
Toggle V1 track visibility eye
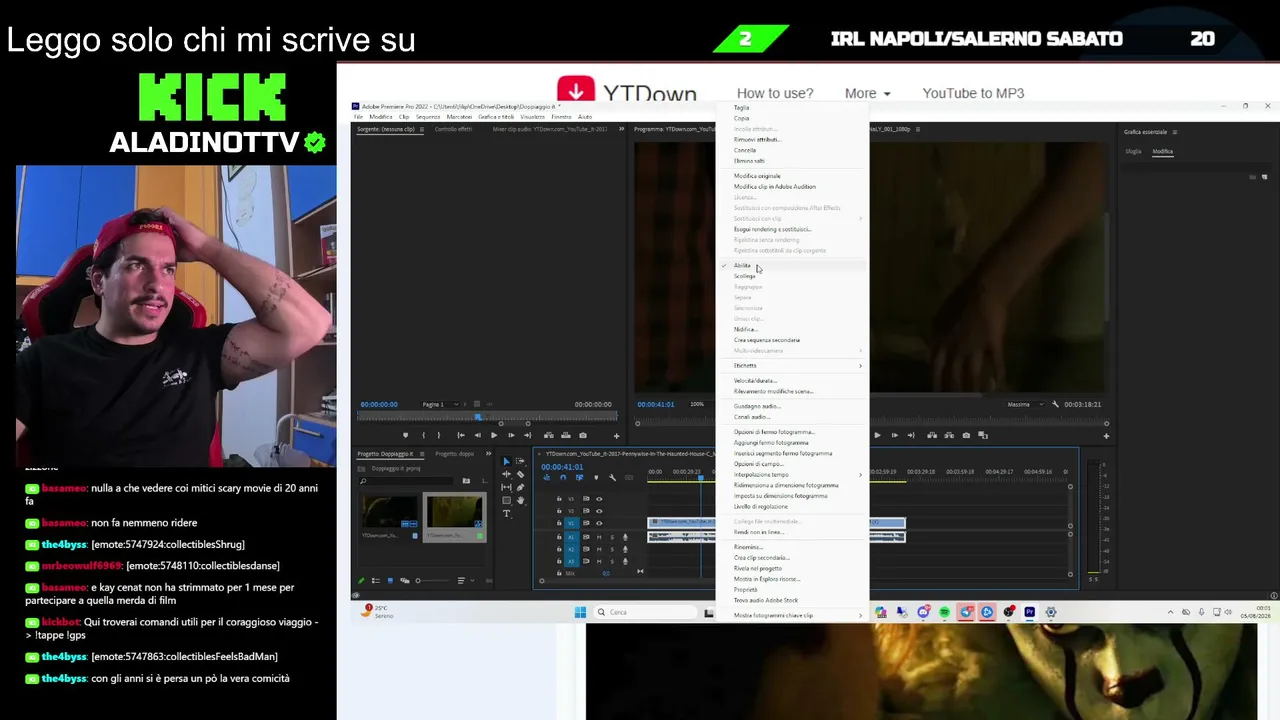599,523
